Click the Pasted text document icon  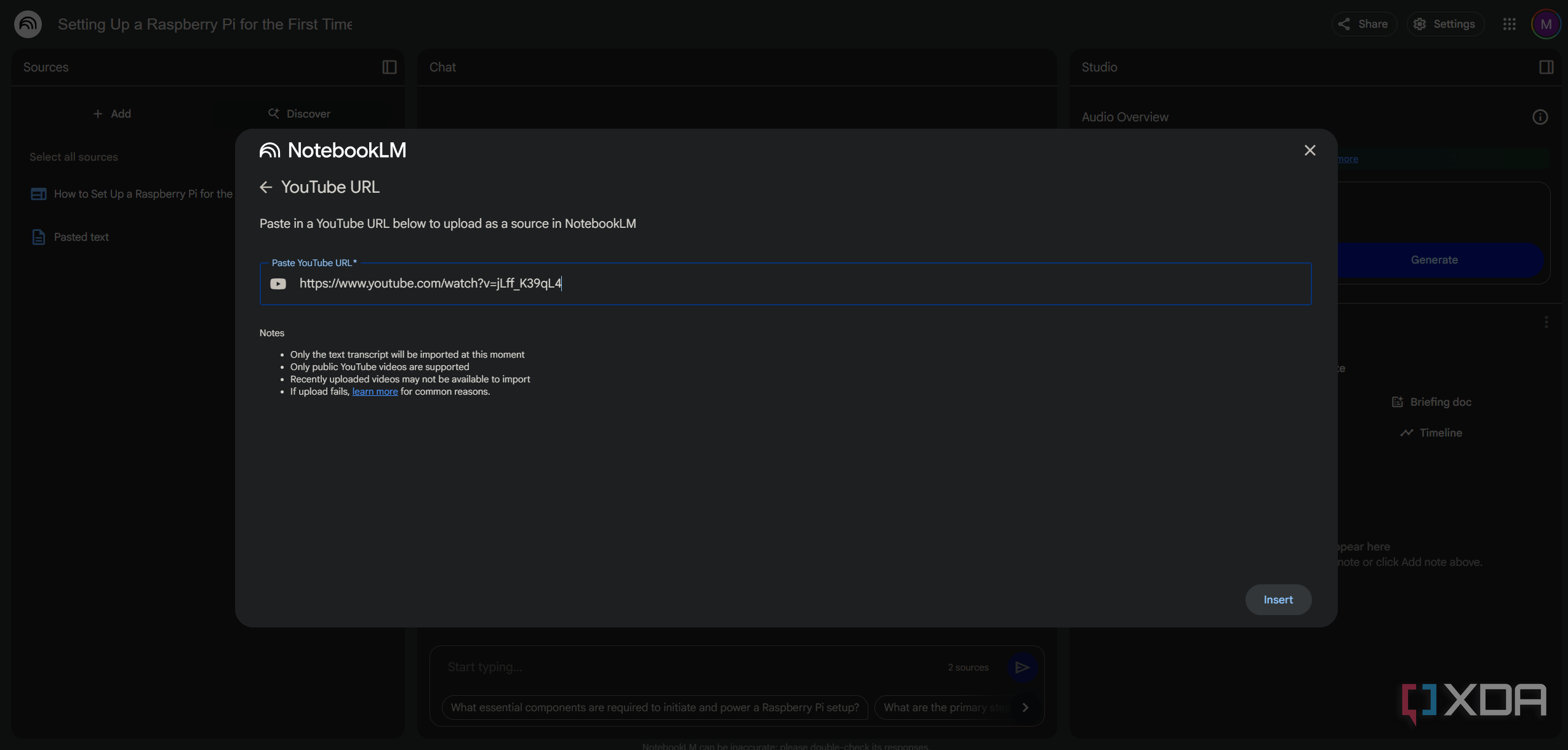[38, 237]
